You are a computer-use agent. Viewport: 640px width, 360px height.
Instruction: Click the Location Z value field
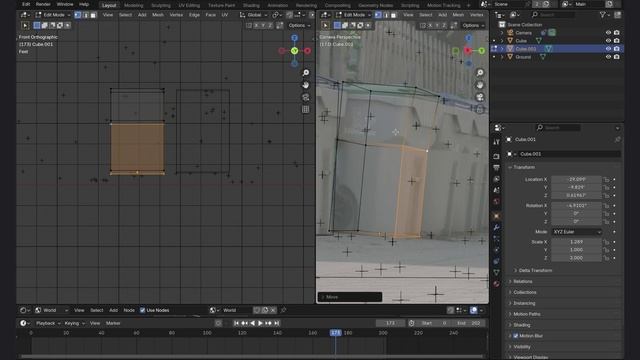(x=576, y=196)
